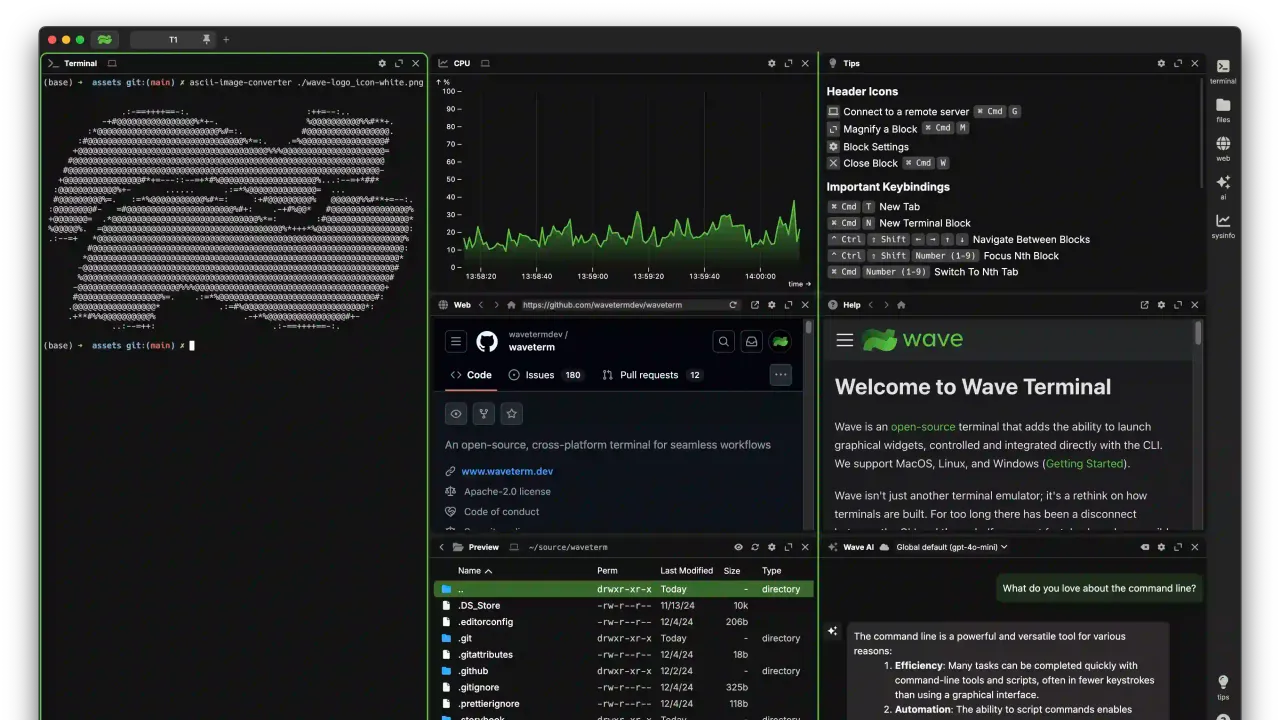Viewport: 1280px width, 720px height.
Task: Go to home in the Help block
Action: [x=901, y=305]
